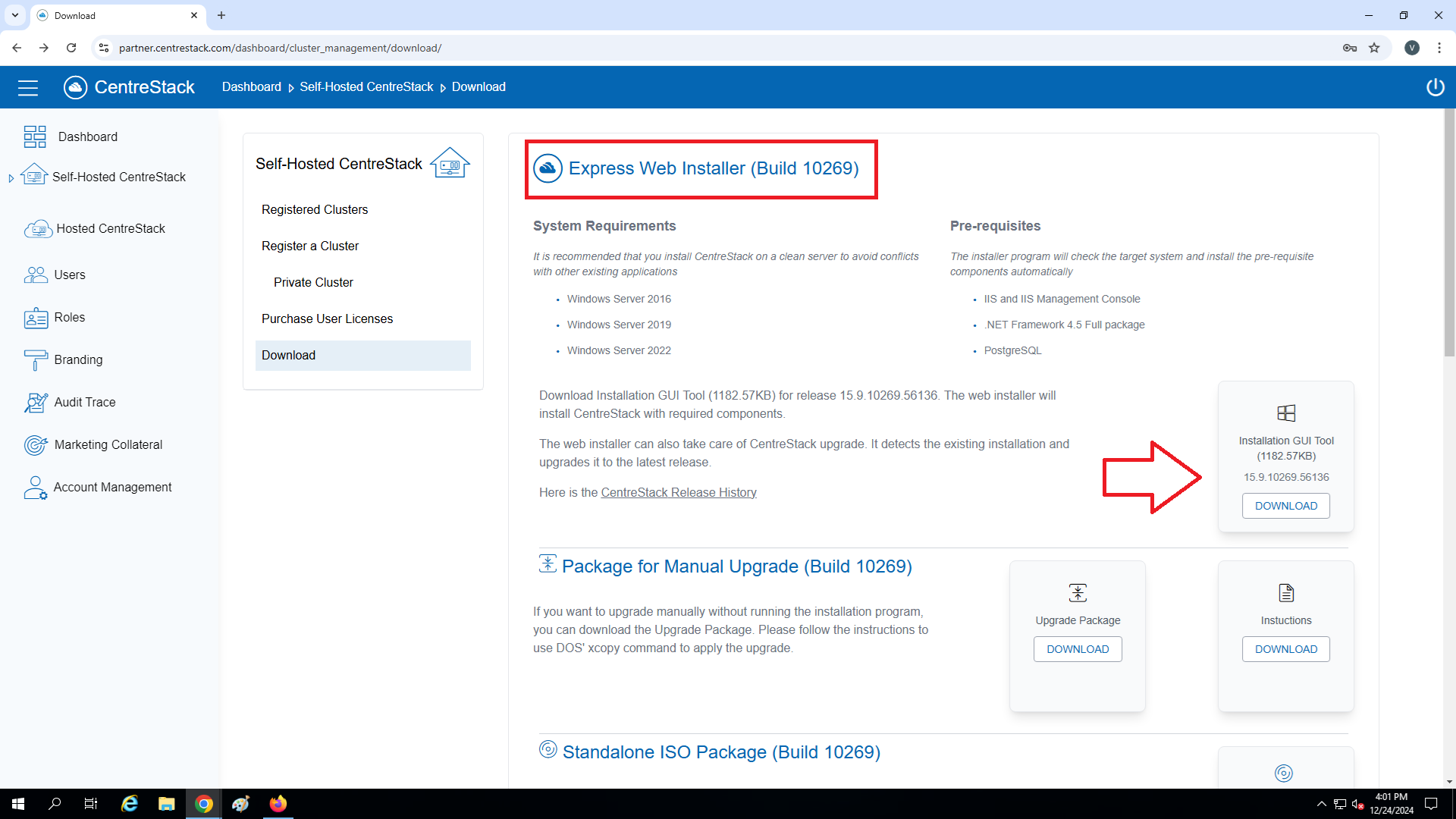
Task: Select Purchase User Licenses menu item
Action: point(327,318)
